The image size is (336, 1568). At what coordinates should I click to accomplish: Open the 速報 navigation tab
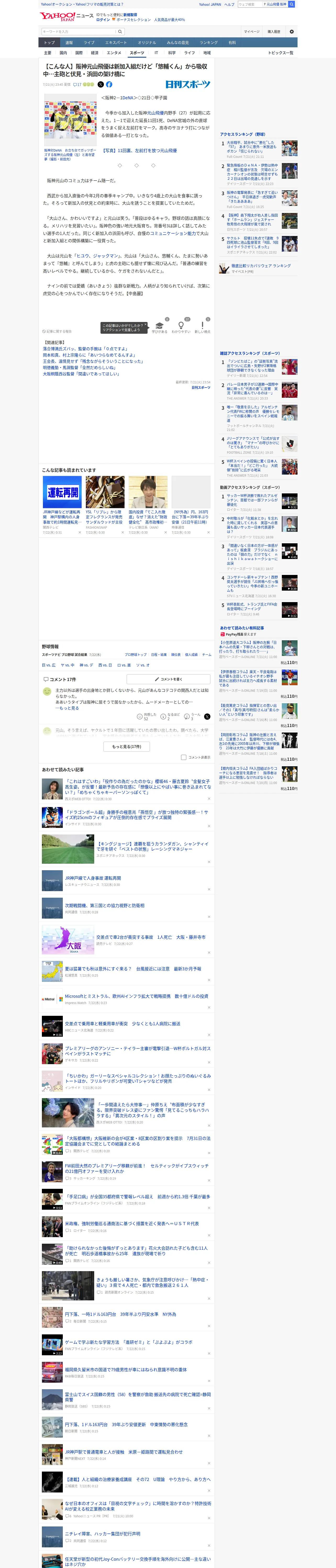tap(69, 43)
